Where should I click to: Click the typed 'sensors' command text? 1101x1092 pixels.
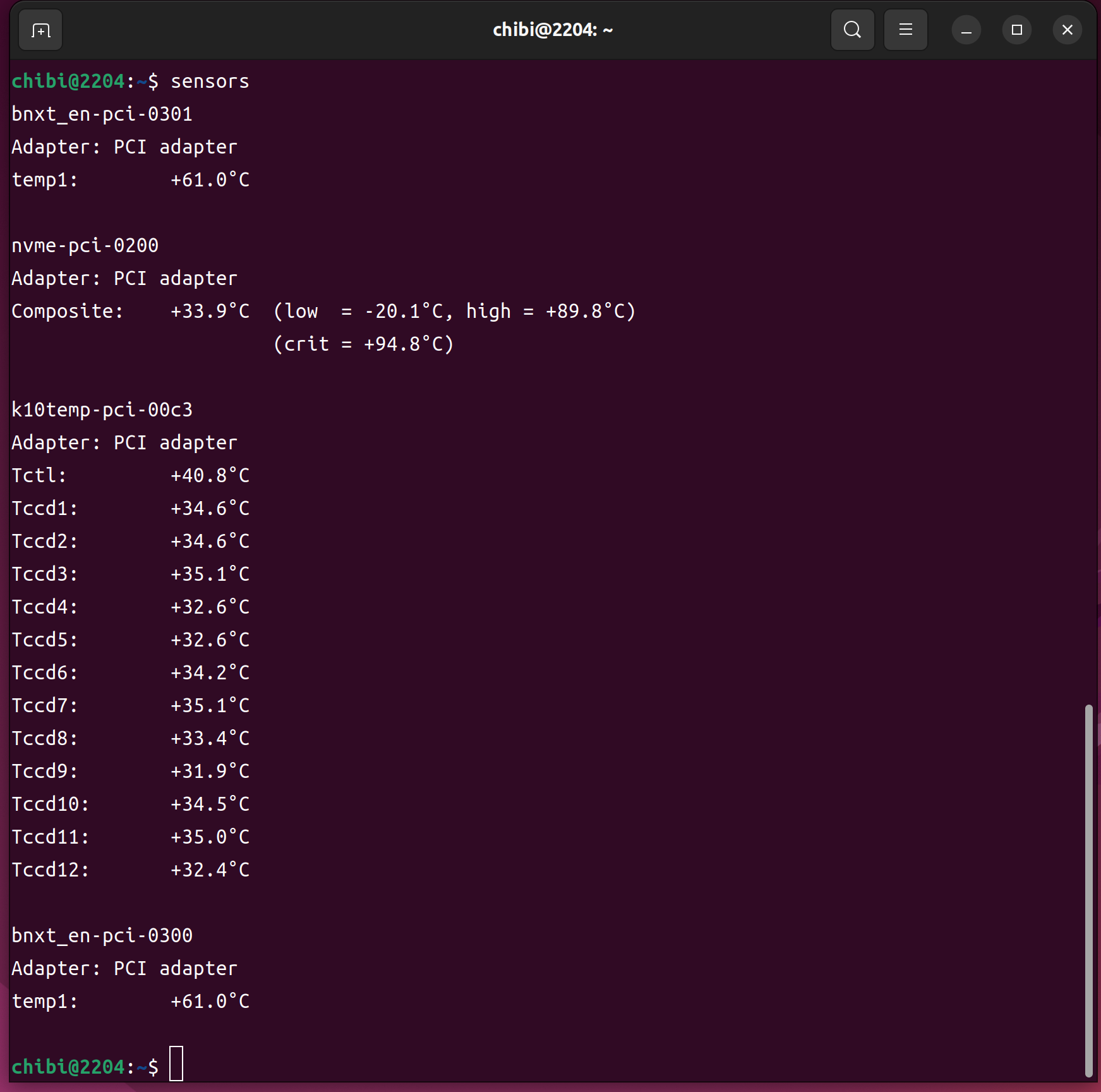click(x=210, y=82)
